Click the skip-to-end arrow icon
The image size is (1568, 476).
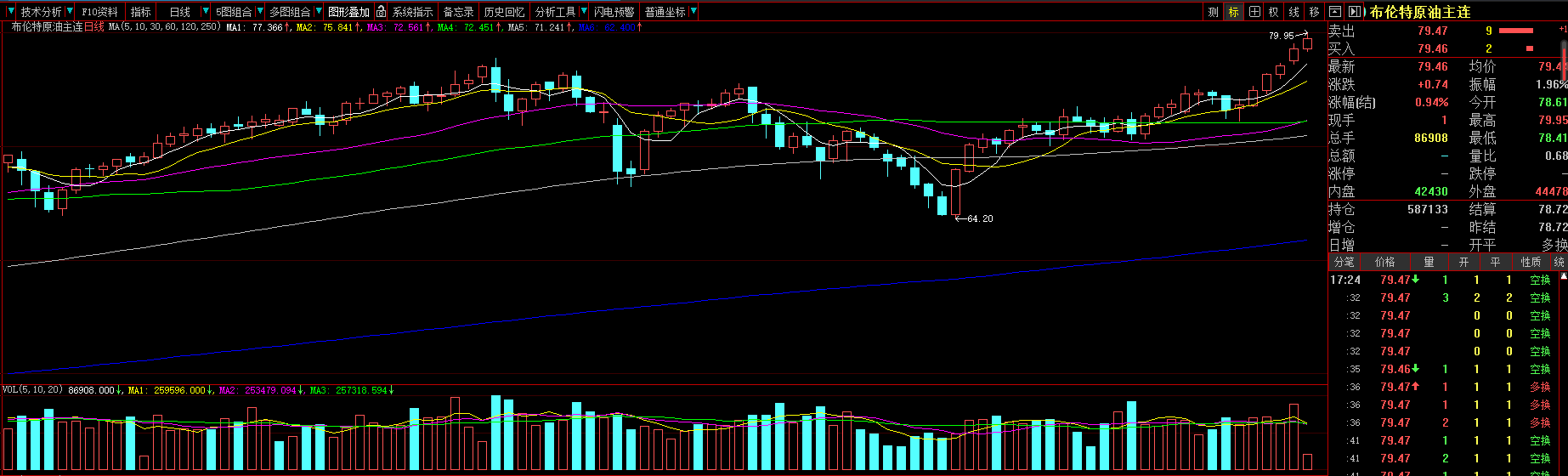pos(1355,12)
